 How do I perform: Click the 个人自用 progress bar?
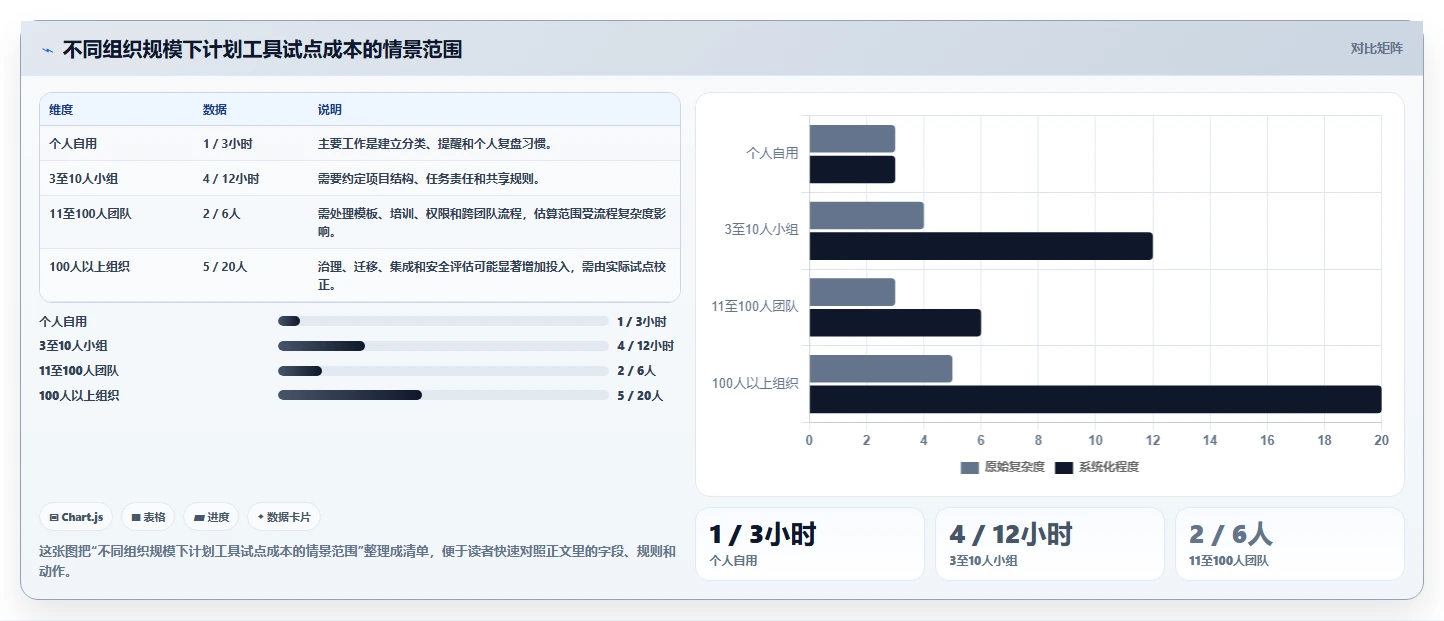[x=443, y=321]
